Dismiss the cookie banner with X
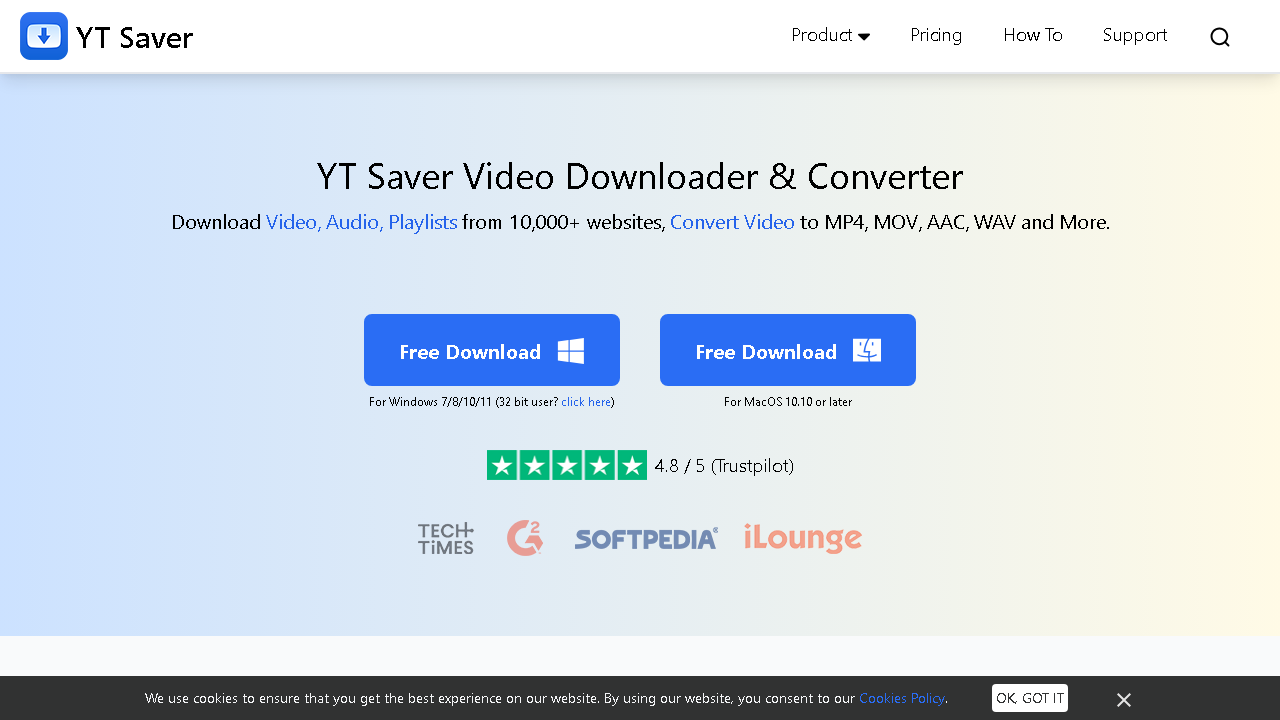 (1124, 700)
